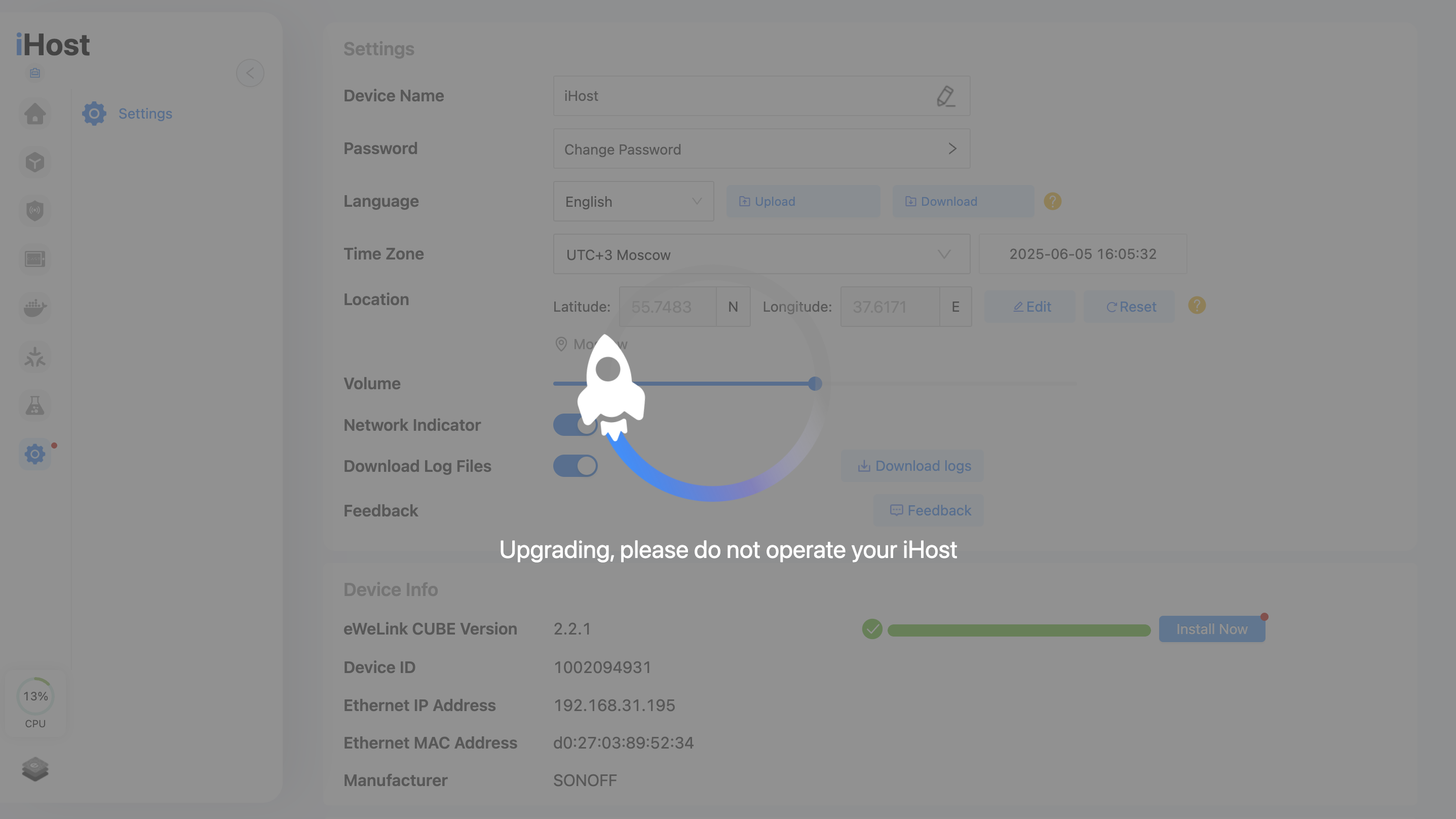Click the help icon next to language Download
The height and width of the screenshot is (819, 1456).
tap(1052, 201)
